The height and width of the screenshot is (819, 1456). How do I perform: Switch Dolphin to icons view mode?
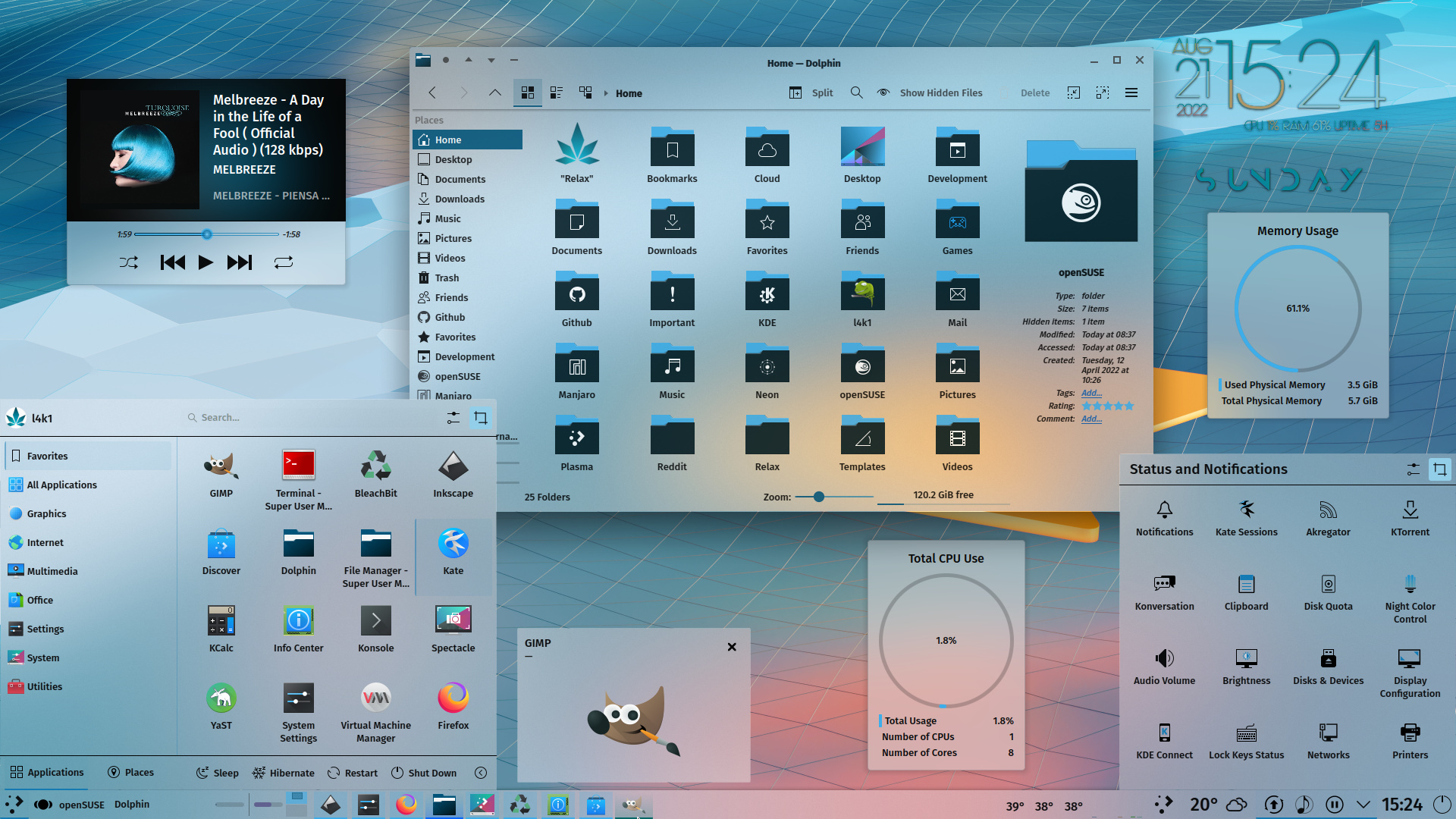point(528,93)
